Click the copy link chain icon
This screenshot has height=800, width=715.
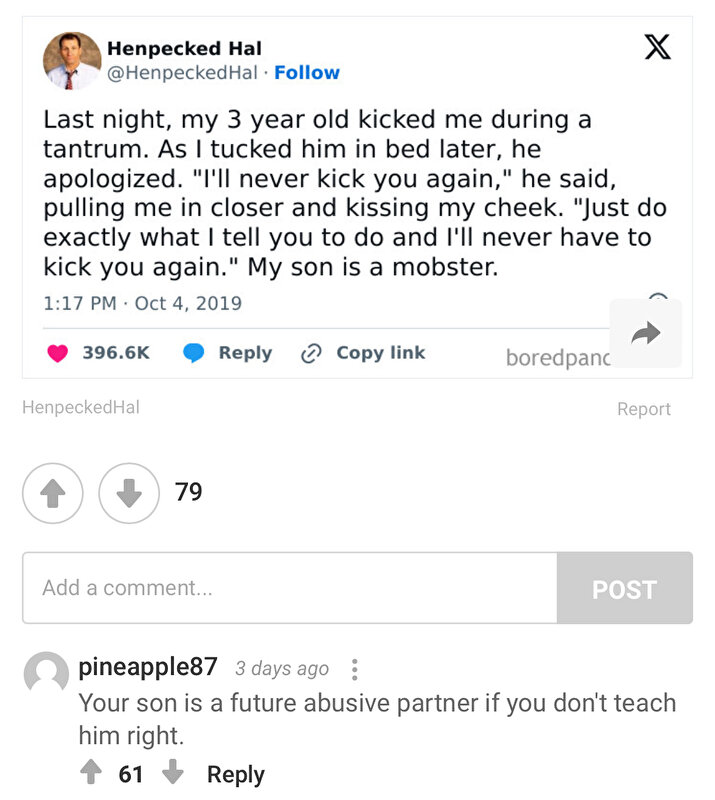311,353
